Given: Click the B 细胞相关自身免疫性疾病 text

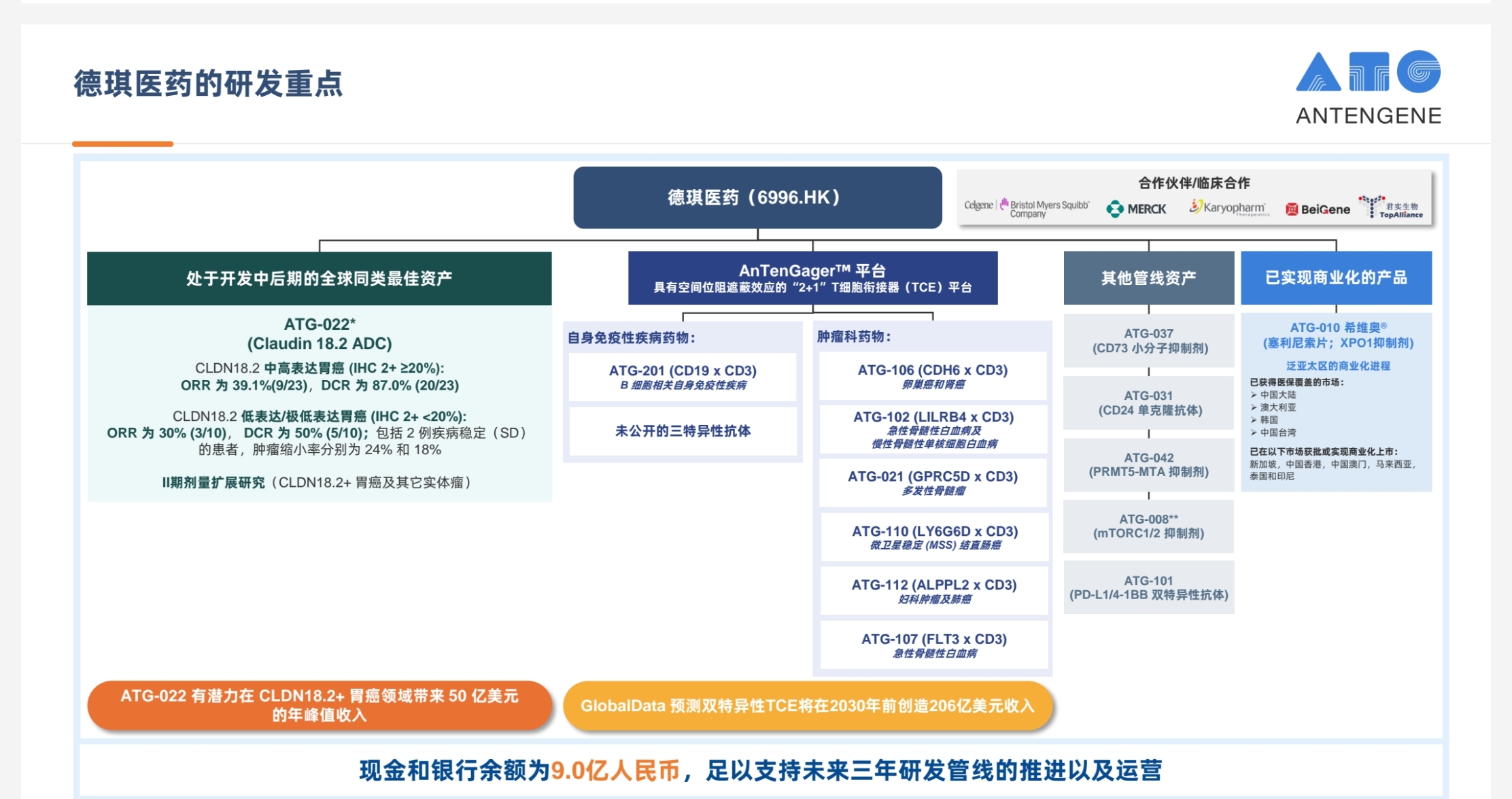Looking at the screenshot, I should pyautogui.click(x=683, y=386).
